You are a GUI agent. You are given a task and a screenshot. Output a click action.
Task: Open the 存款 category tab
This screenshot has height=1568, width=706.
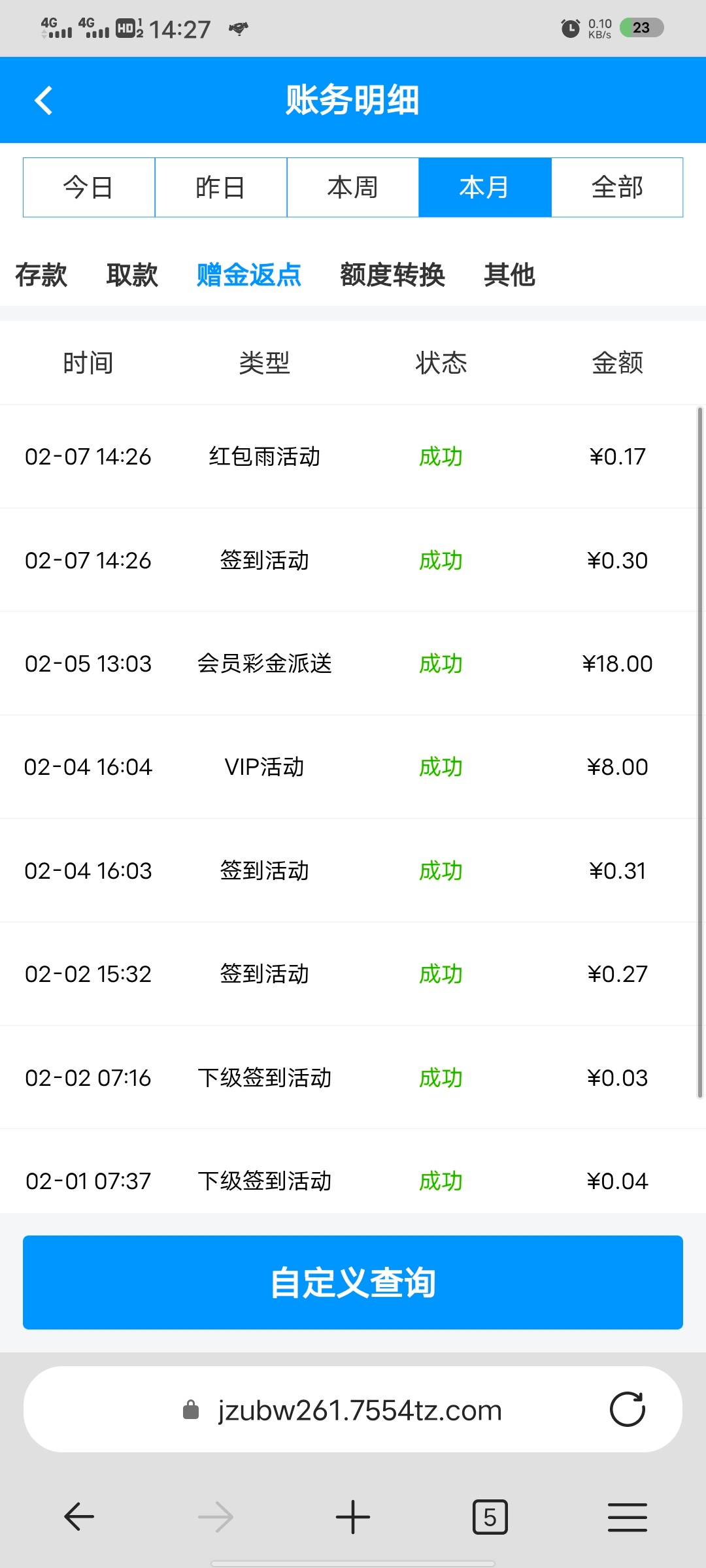pos(41,274)
